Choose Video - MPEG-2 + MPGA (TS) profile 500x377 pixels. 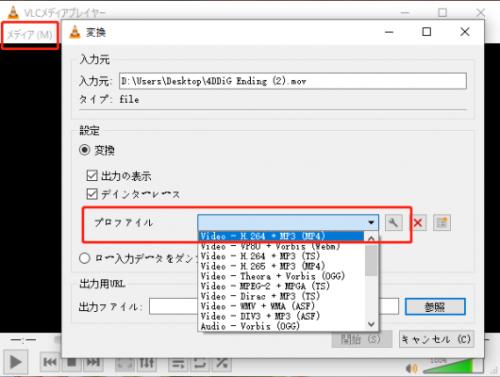click(282, 286)
